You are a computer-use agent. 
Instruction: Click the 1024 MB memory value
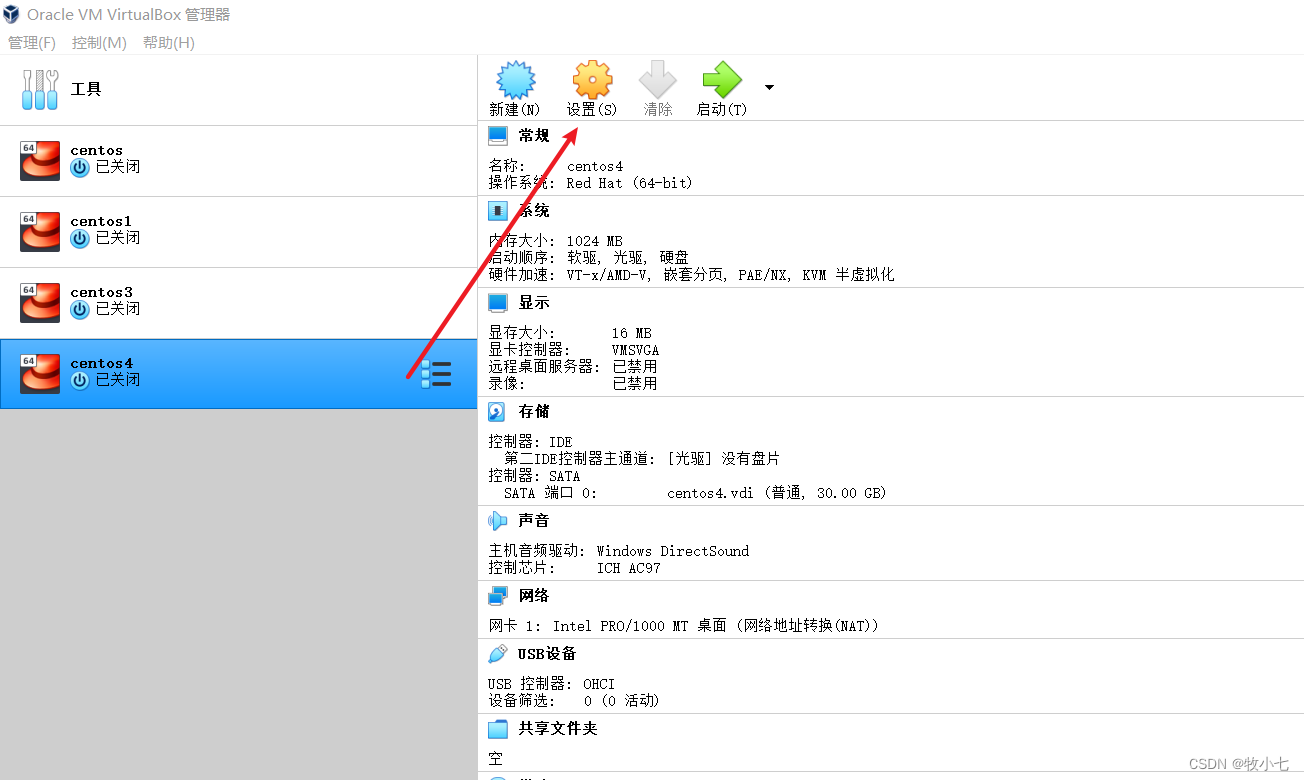pyautogui.click(x=594, y=241)
